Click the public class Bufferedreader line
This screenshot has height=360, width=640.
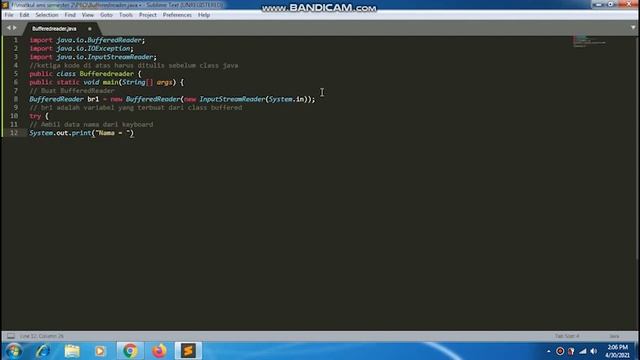85,74
